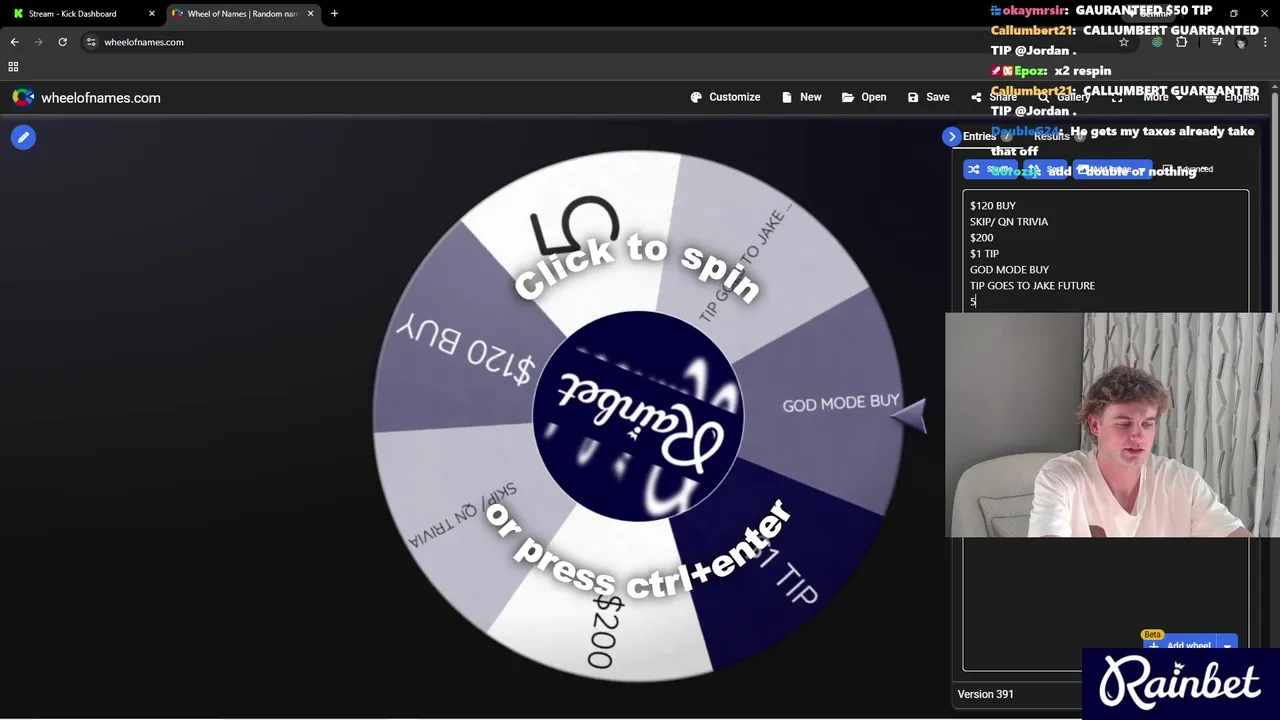Click the wheelofnames.com logo
The width and height of the screenshot is (1280, 720).
[x=86, y=98]
